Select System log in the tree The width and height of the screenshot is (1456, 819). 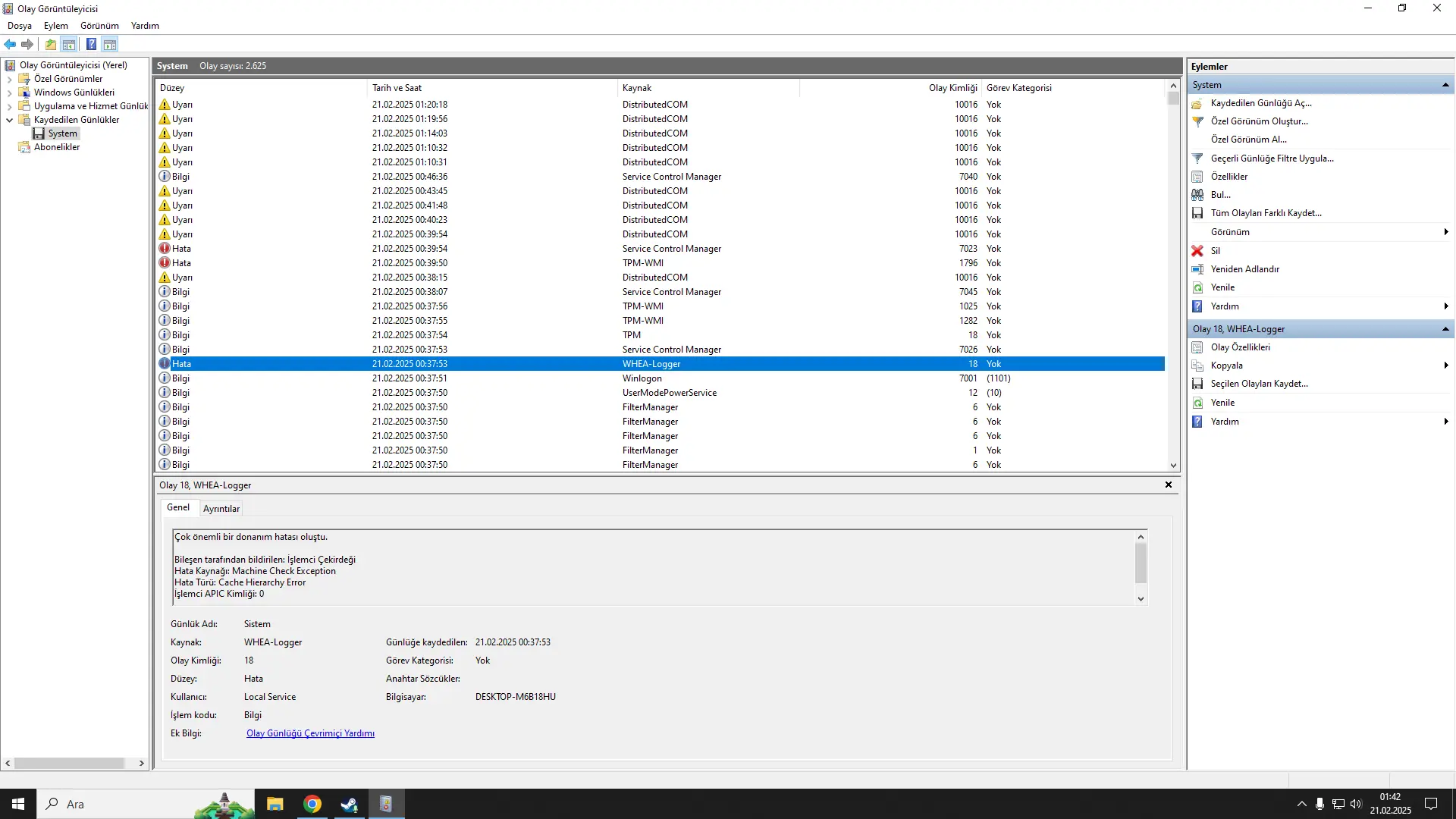point(63,133)
